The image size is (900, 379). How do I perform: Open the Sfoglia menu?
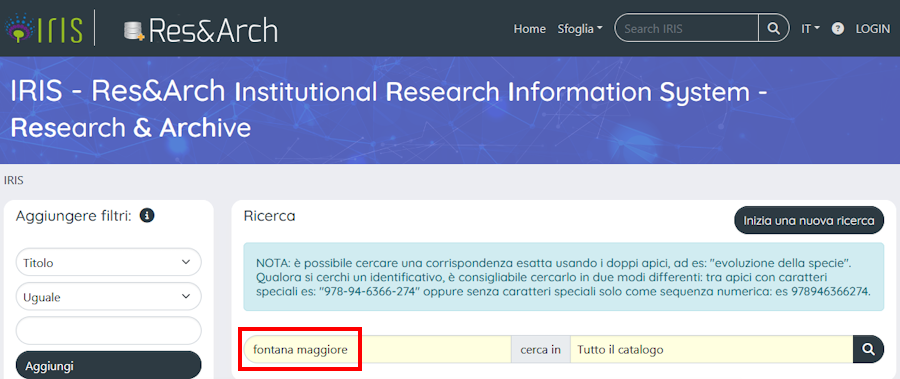pyautogui.click(x=580, y=29)
